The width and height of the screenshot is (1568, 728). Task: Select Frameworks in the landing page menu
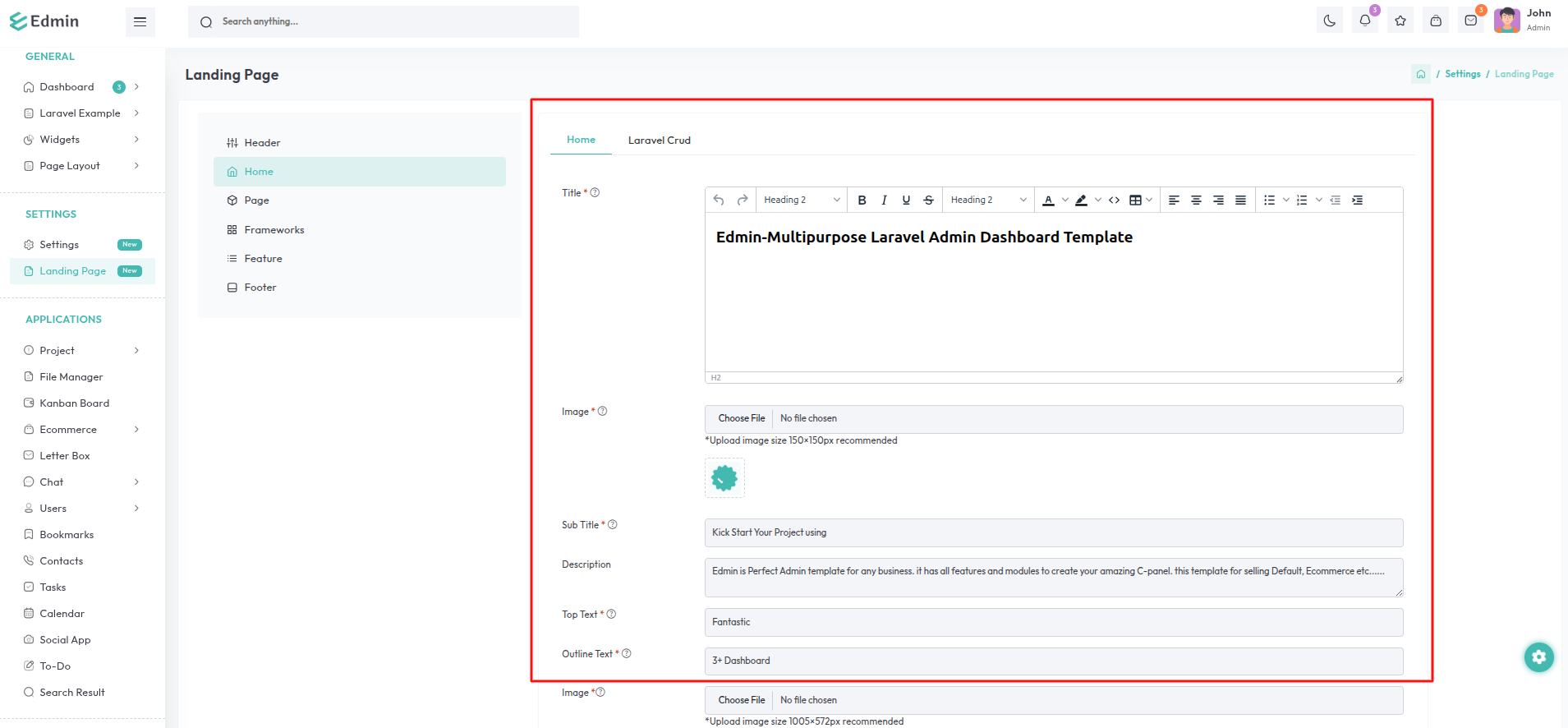[274, 230]
